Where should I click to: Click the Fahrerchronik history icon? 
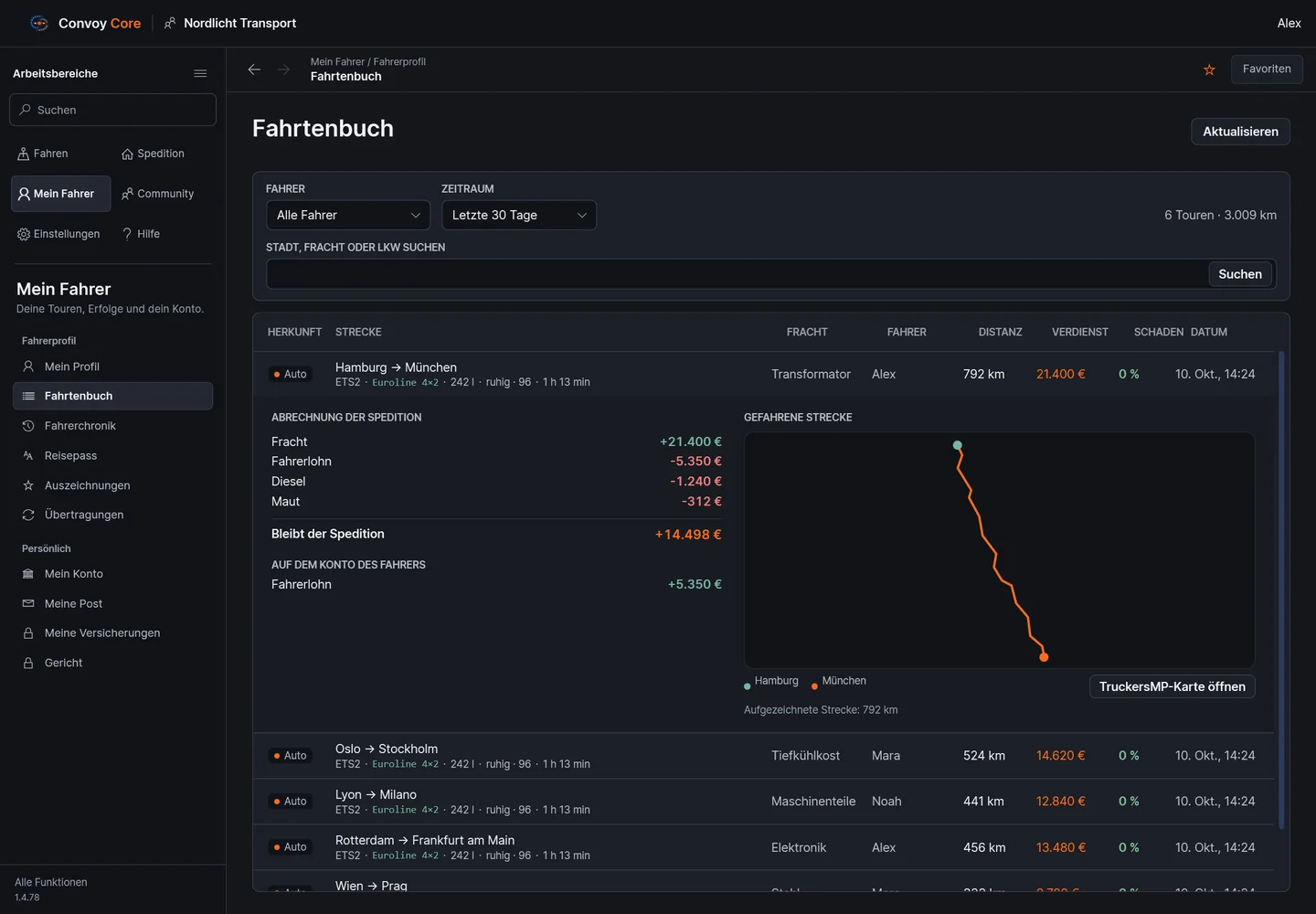tap(28, 426)
